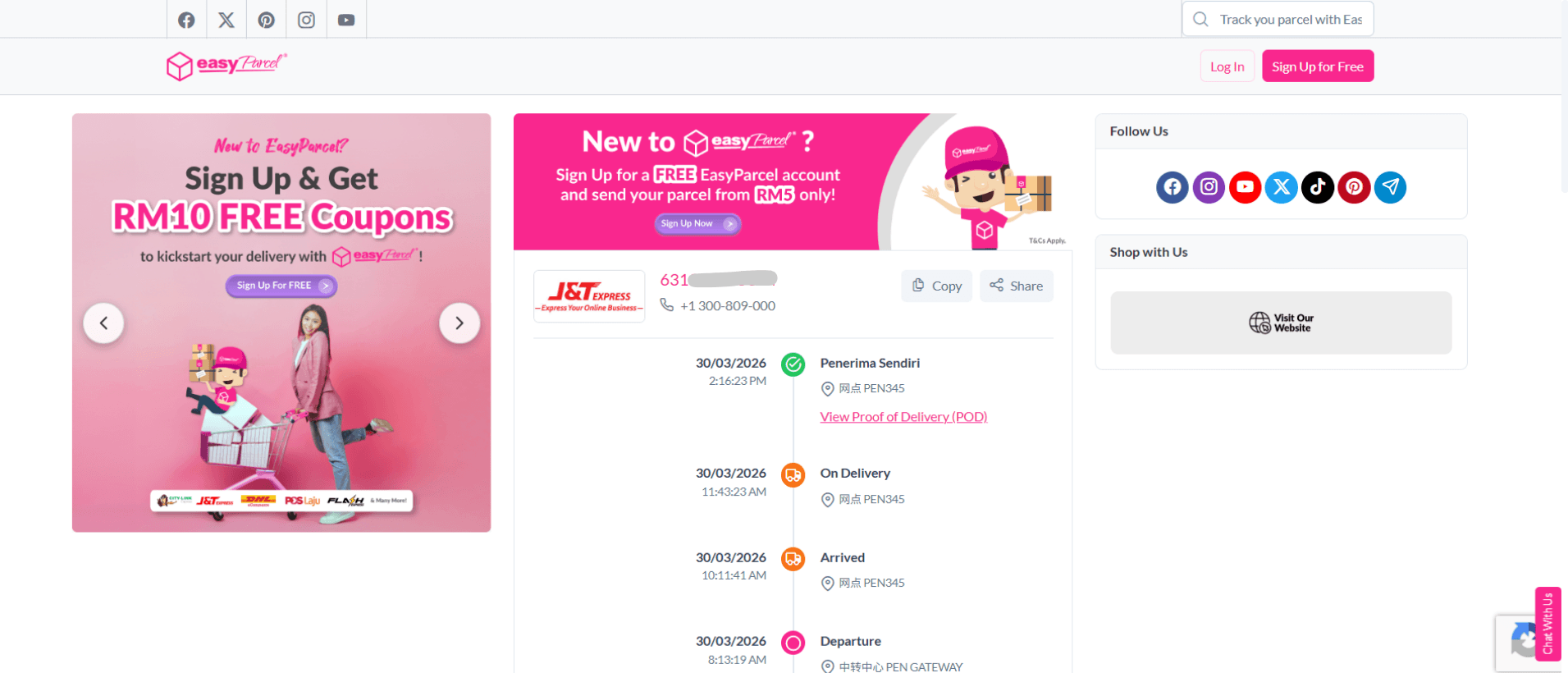The width and height of the screenshot is (1568, 673).
Task: Click the 11:43:23 AM timestamp
Action: coord(734,492)
